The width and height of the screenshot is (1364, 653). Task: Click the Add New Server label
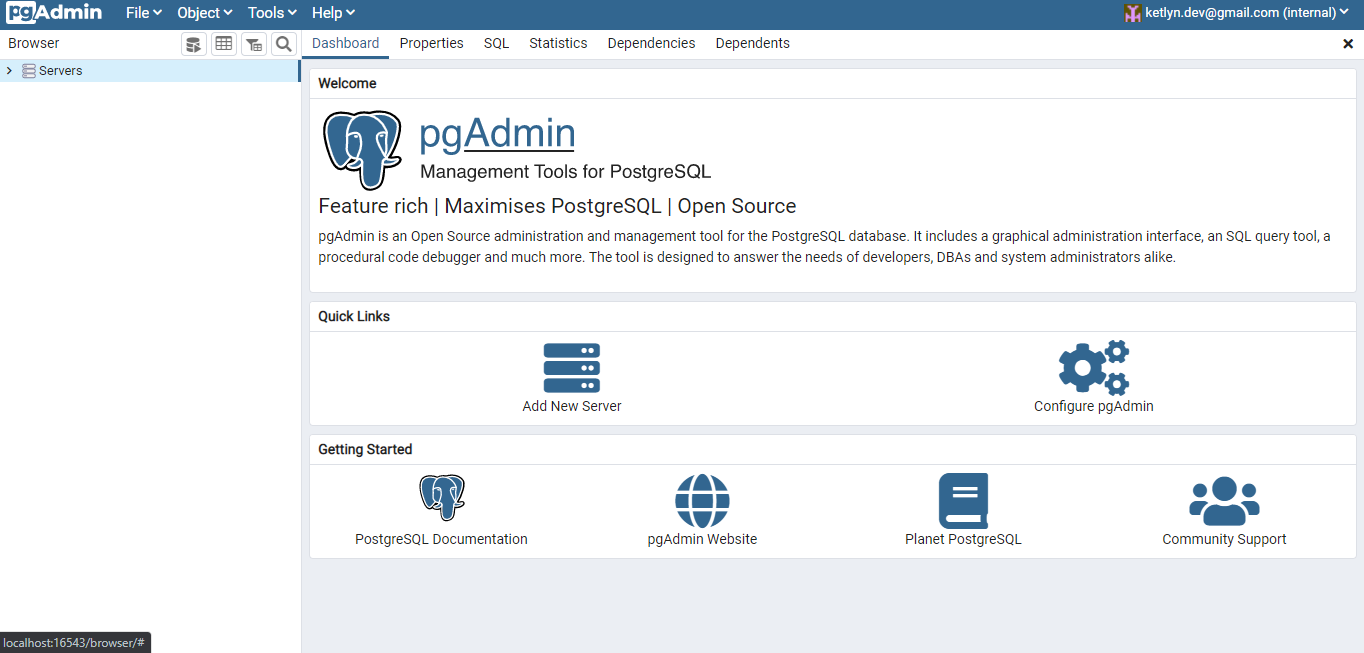pos(572,406)
